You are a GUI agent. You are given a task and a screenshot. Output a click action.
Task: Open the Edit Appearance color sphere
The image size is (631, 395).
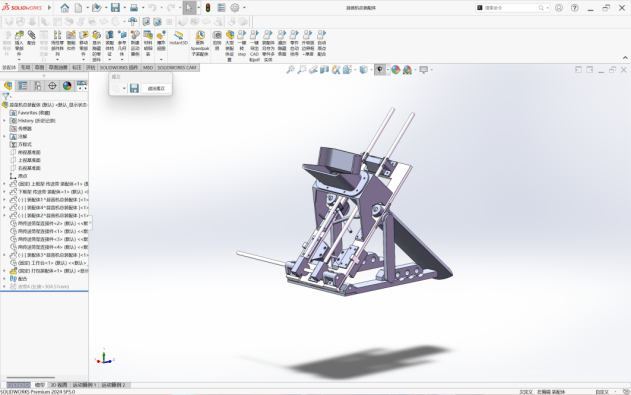(x=396, y=70)
